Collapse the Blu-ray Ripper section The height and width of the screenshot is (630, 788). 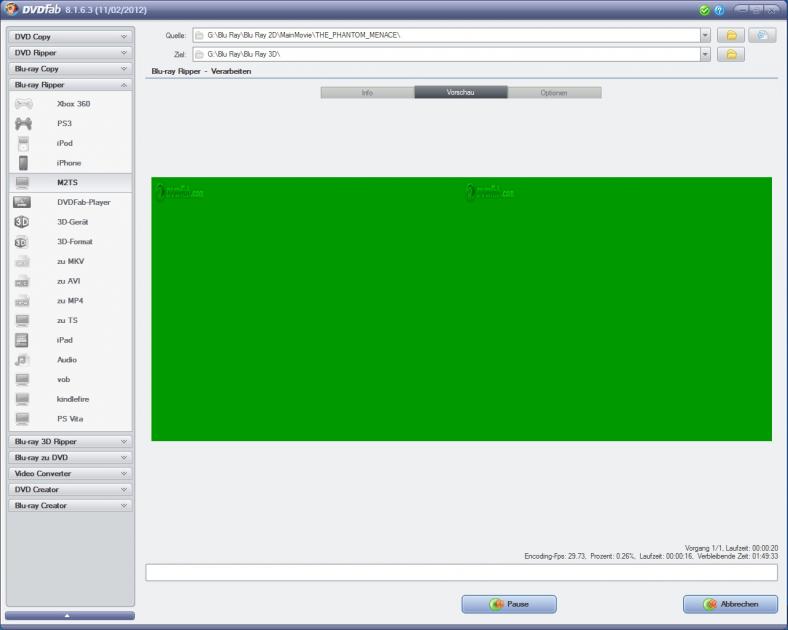[70, 85]
